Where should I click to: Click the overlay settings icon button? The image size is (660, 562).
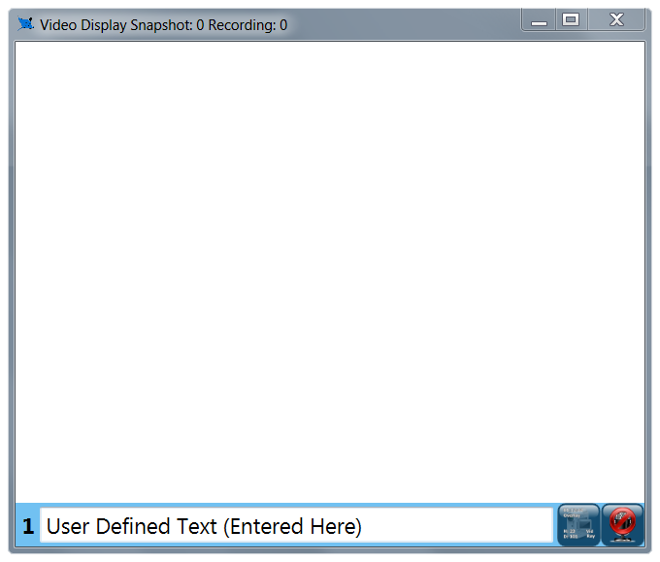[x=579, y=525]
